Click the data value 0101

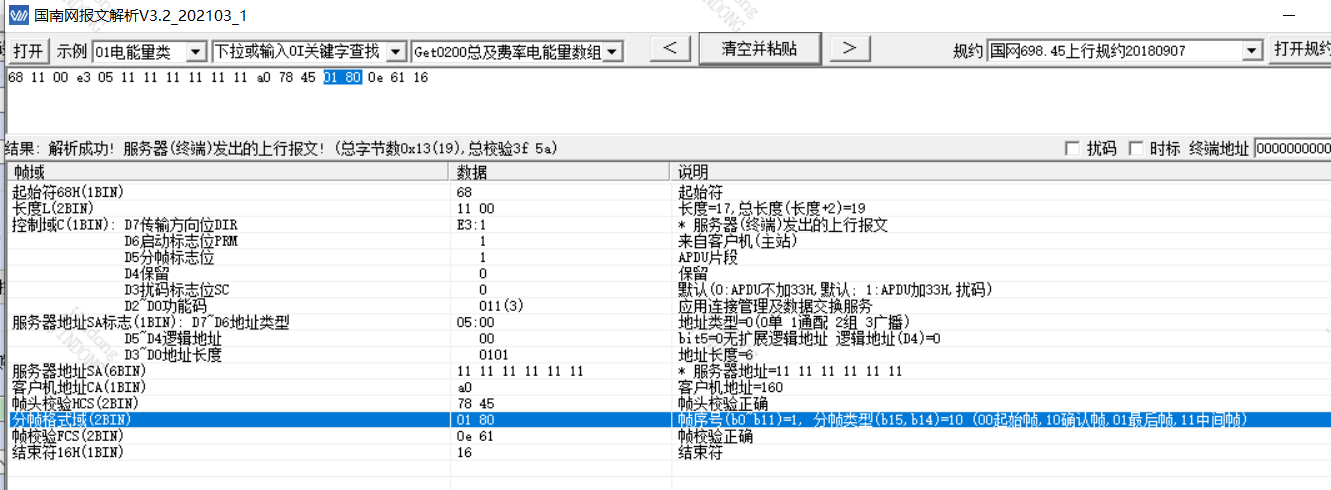[493, 354]
